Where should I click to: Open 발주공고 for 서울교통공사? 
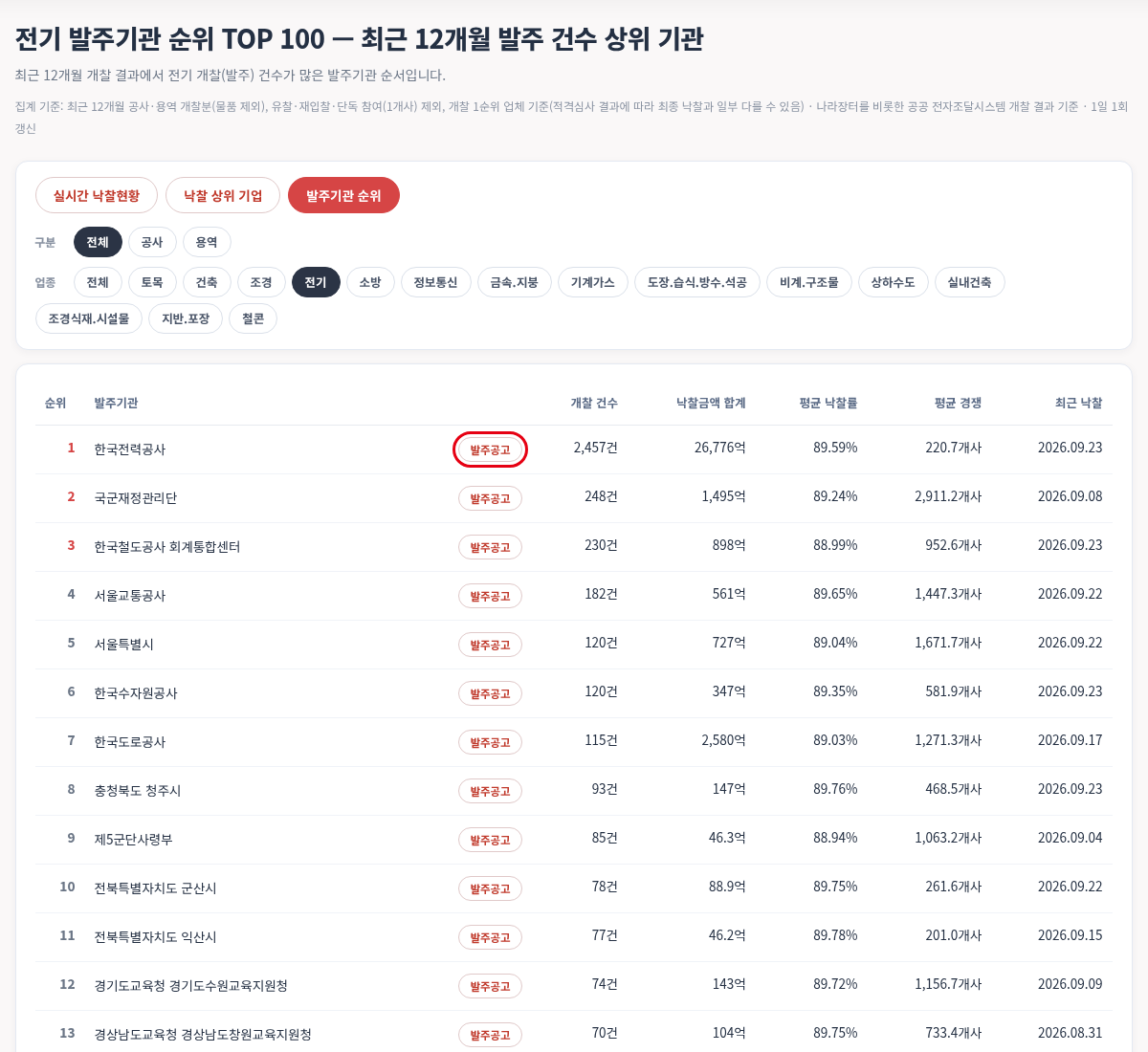(490, 596)
